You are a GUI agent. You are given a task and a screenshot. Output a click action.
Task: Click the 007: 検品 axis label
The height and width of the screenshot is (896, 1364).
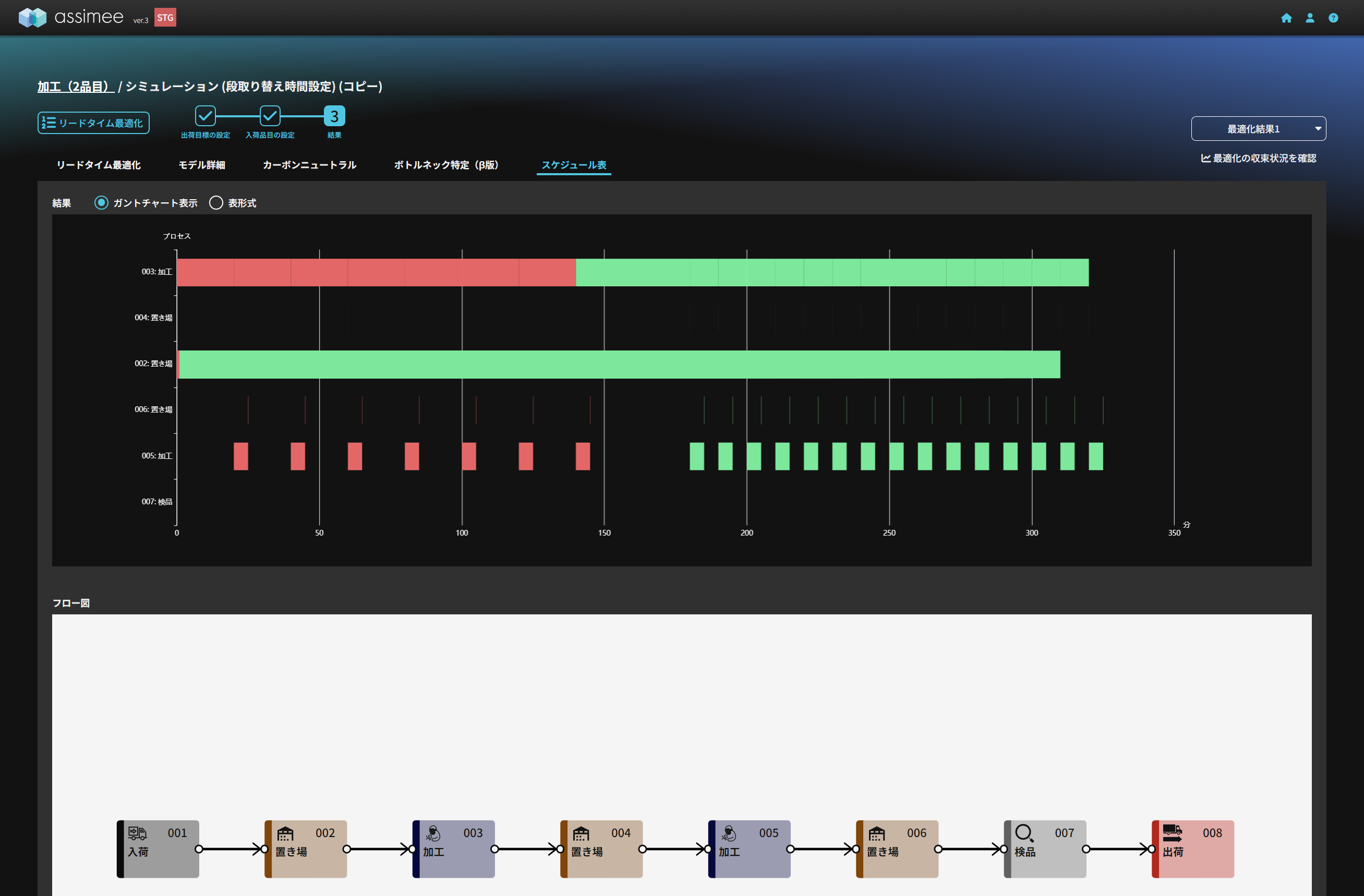(157, 501)
